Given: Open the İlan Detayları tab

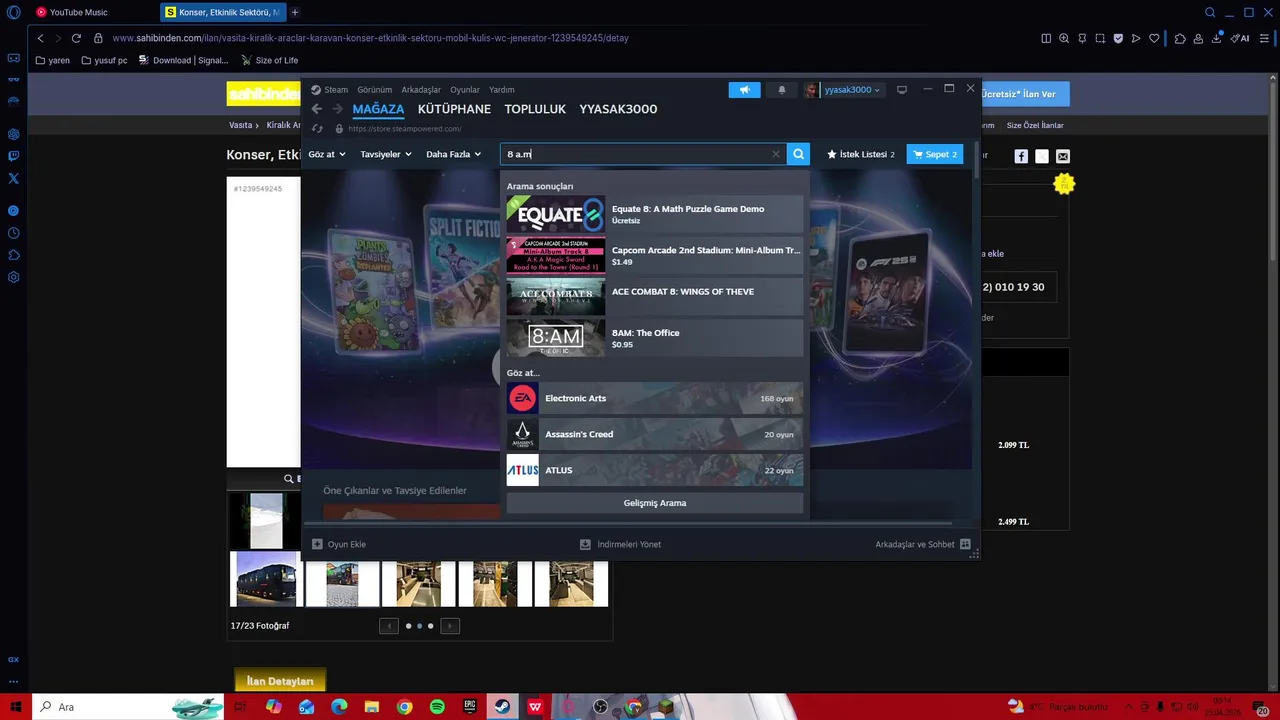Looking at the screenshot, I should tap(280, 681).
